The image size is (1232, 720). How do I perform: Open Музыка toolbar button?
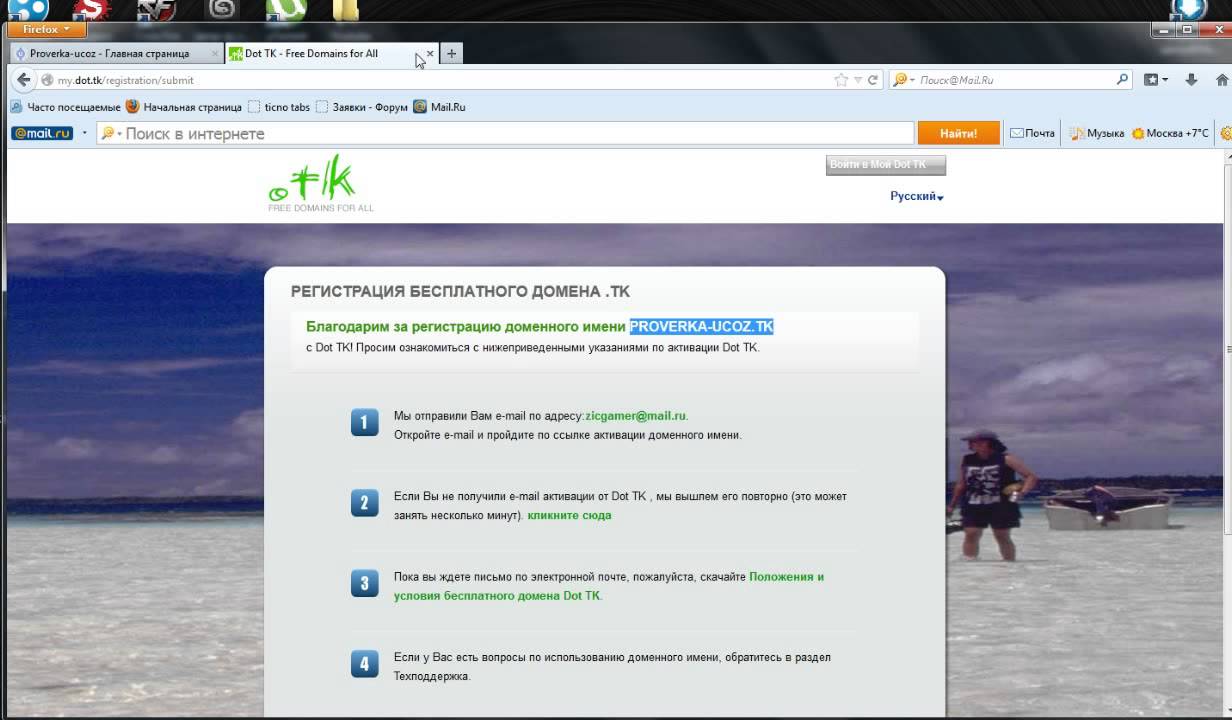click(1097, 133)
